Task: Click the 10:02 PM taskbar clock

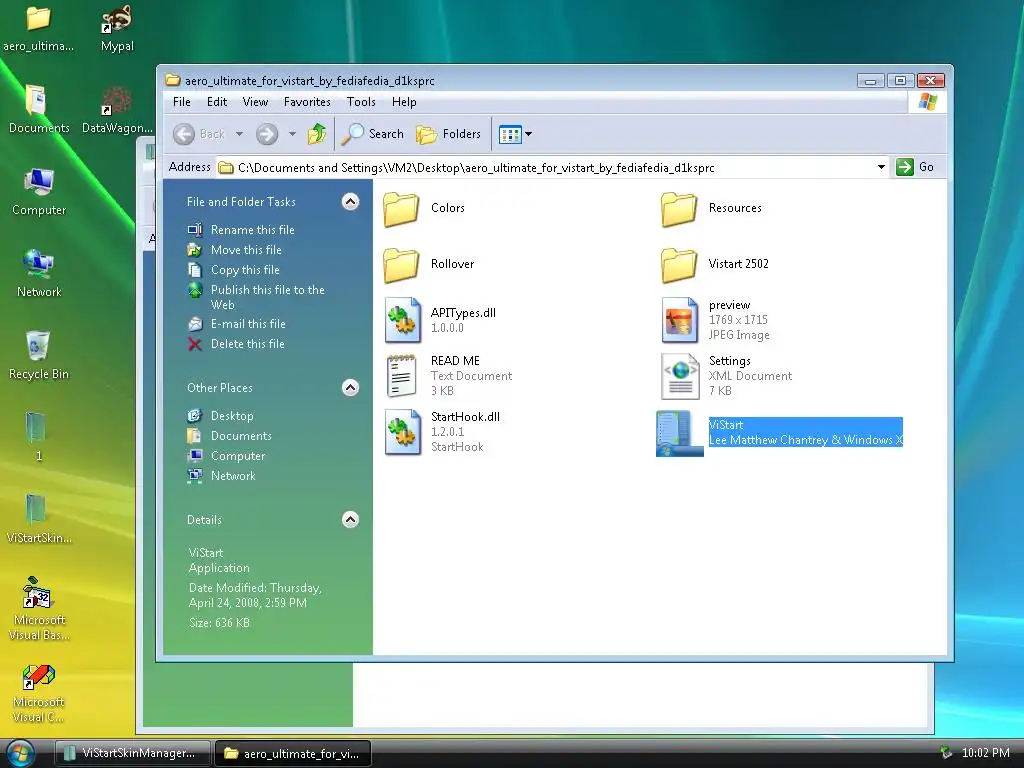Action: click(x=985, y=753)
